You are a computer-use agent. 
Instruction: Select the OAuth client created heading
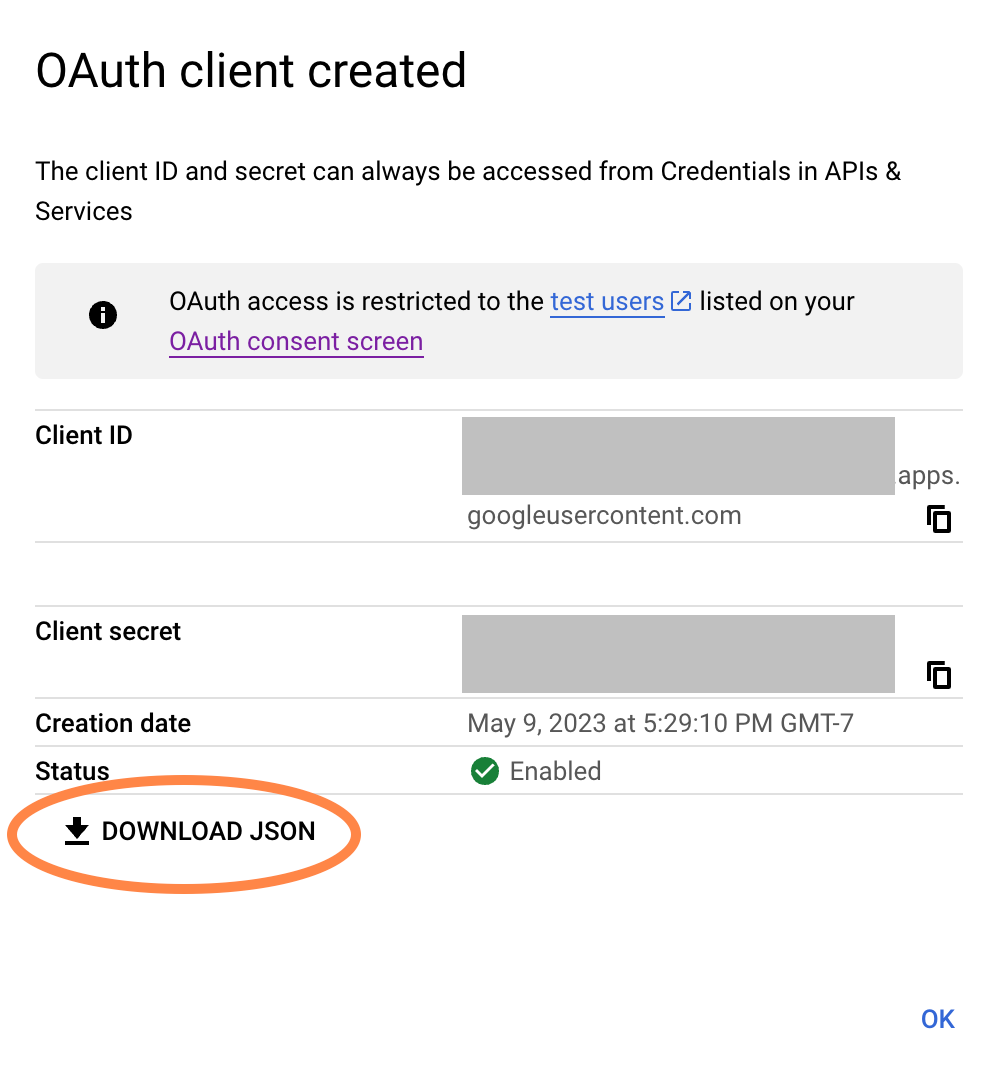[x=250, y=70]
